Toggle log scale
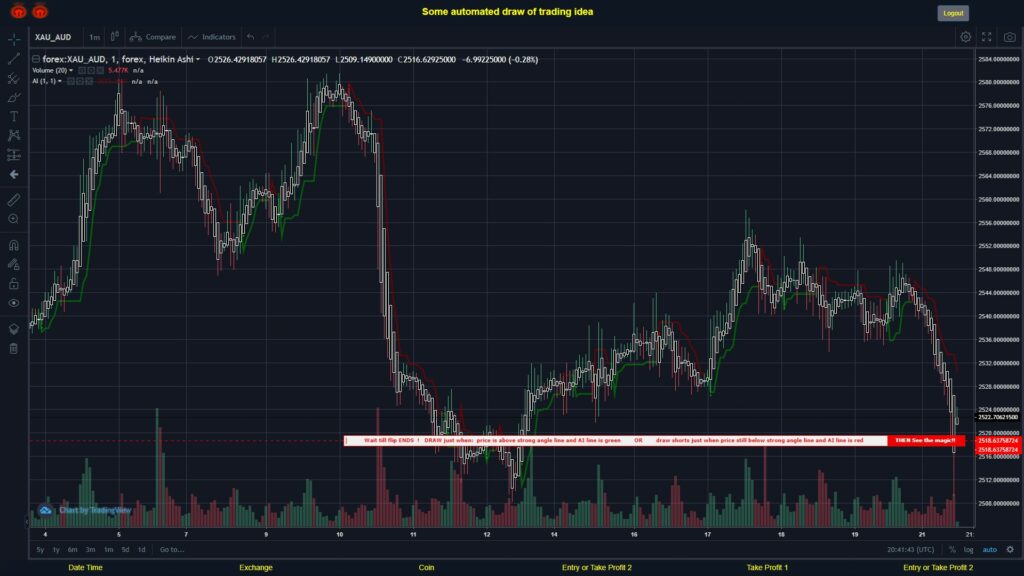This screenshot has width=1024, height=576. pyautogui.click(x=968, y=550)
